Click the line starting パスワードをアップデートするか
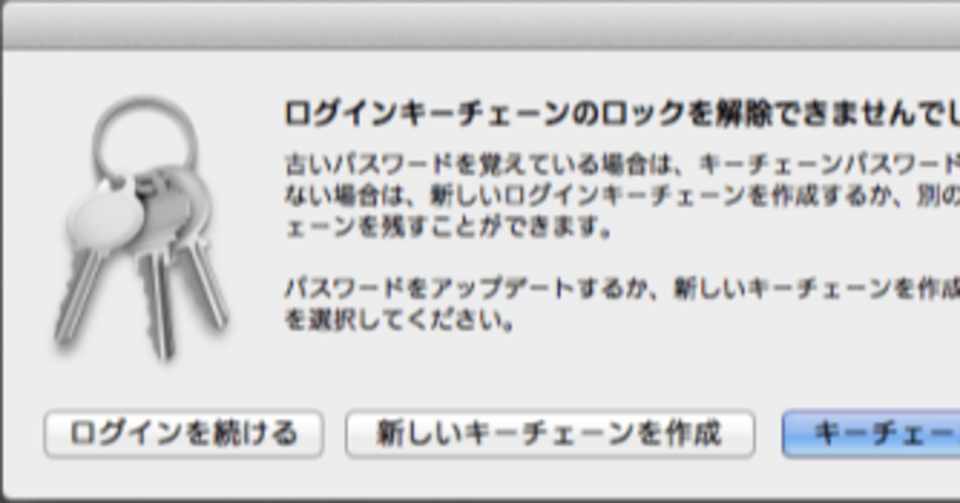The height and width of the screenshot is (503, 960). coord(622,288)
